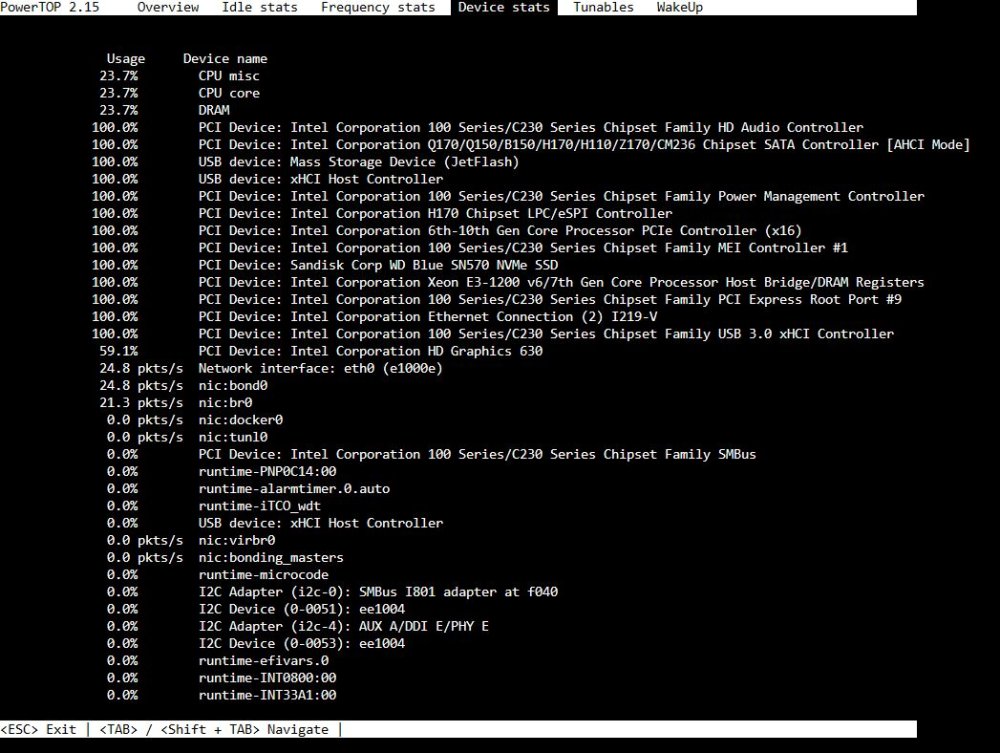
Task: Select the Mass Storage Device JetFlash row
Action: point(305,162)
